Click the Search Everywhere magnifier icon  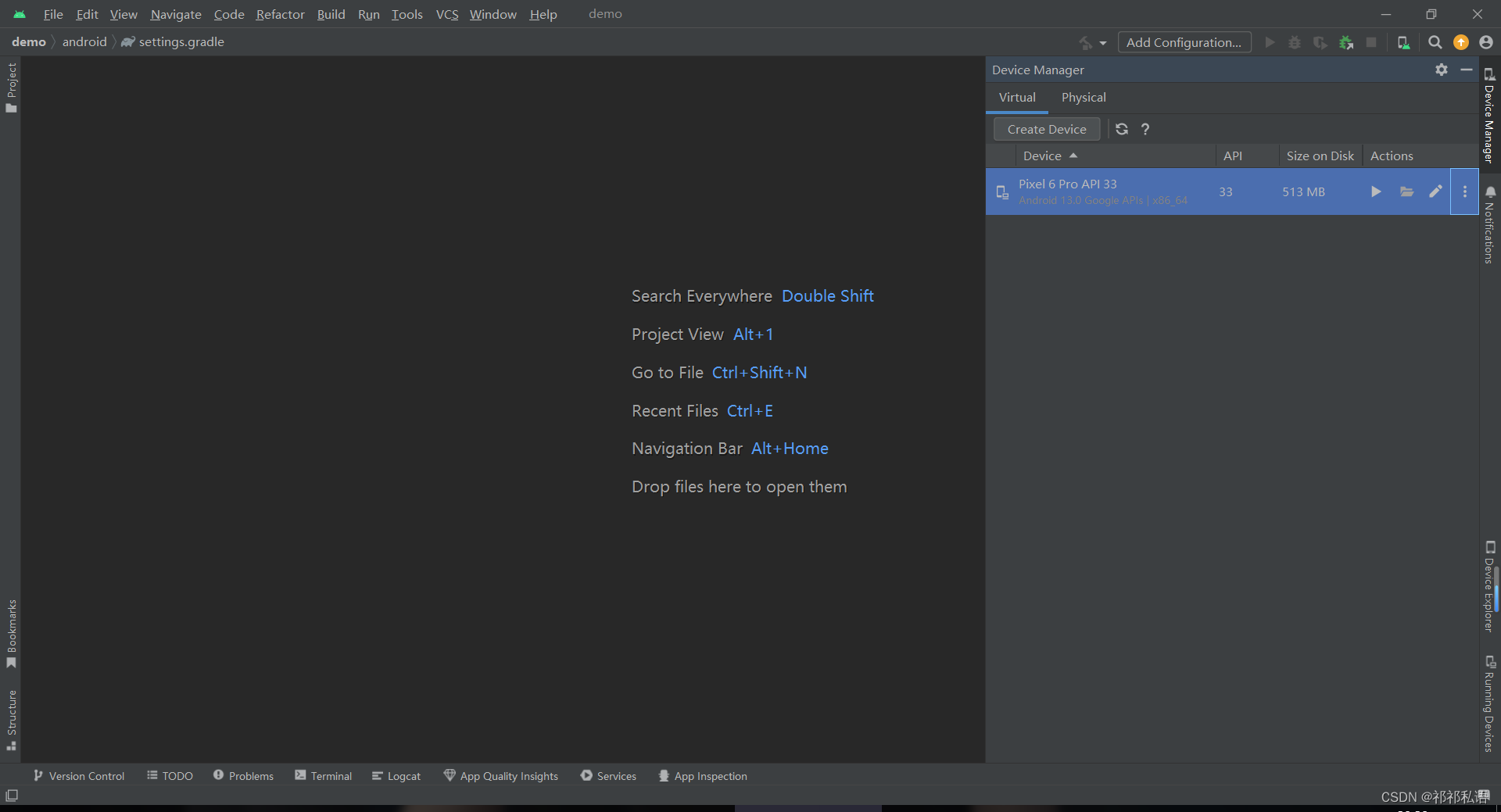tap(1435, 42)
